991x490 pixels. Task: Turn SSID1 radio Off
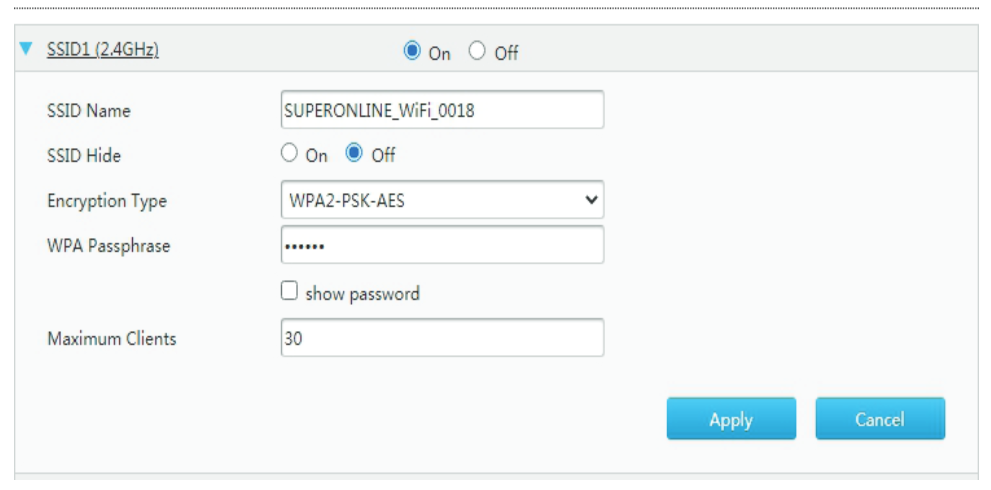coord(476,51)
